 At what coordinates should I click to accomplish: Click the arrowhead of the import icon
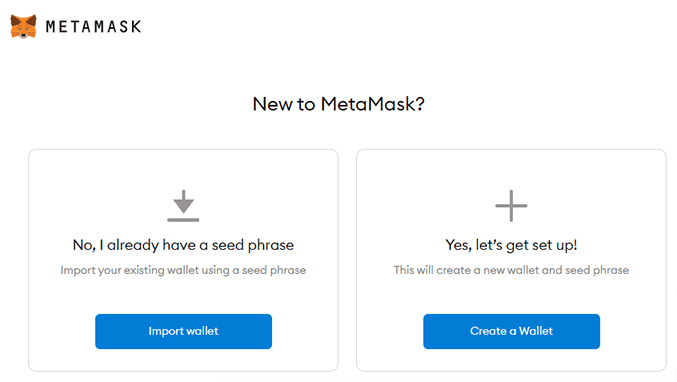click(x=183, y=206)
